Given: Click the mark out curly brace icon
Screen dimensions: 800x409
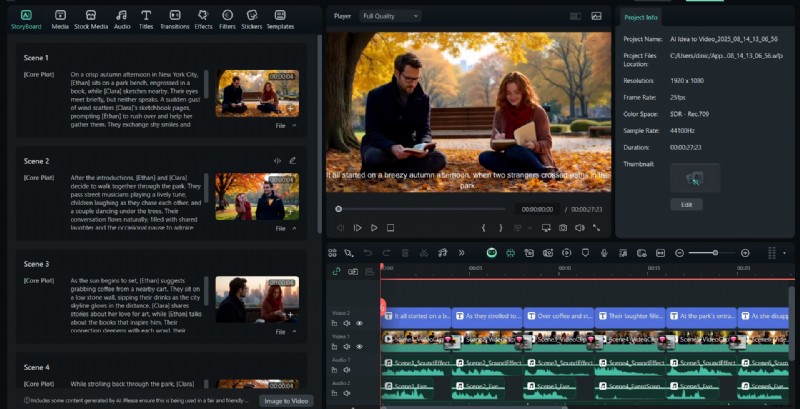Looking at the screenshot, I should (501, 228).
